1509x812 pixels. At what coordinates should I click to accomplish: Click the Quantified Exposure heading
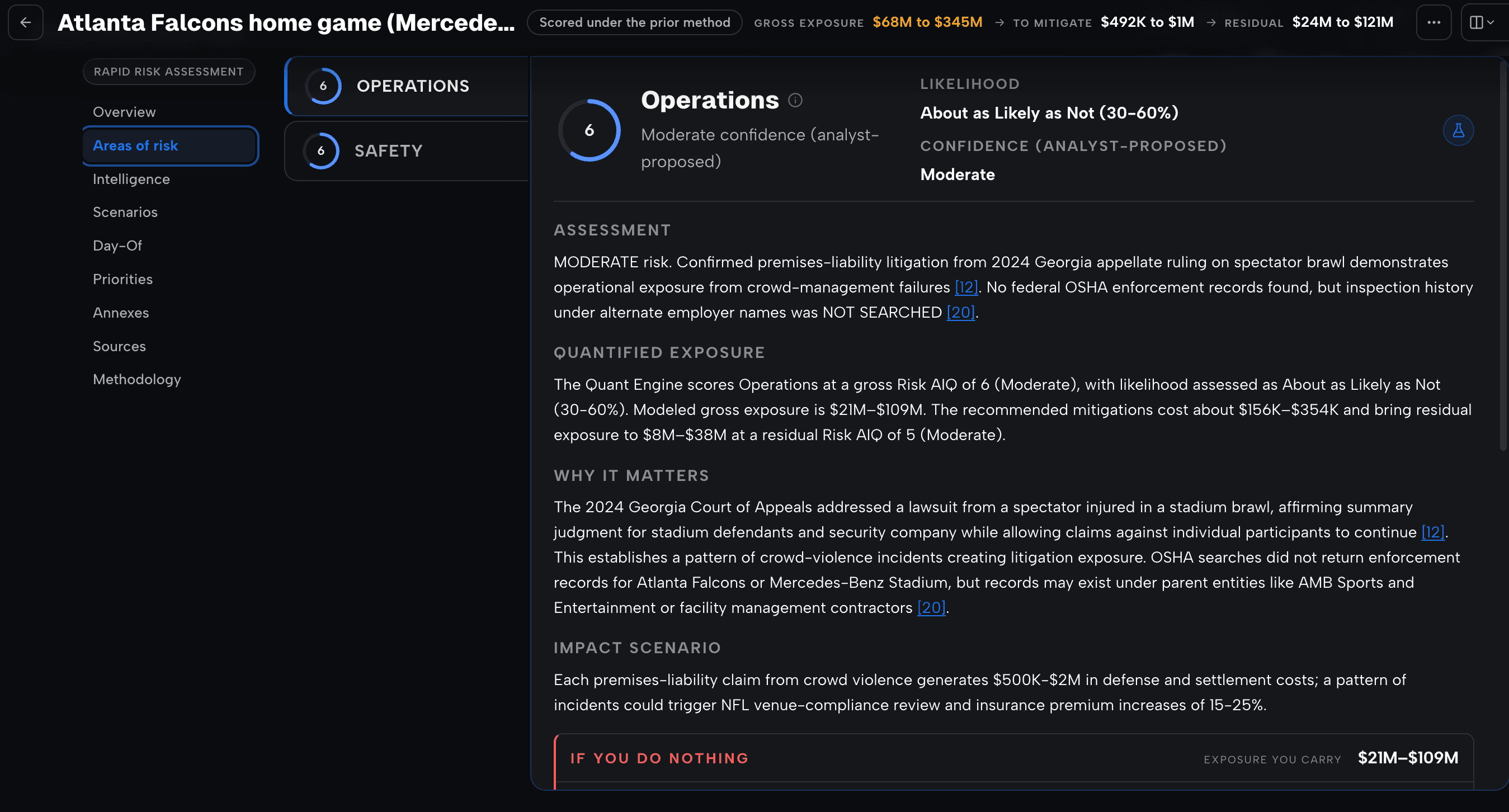pos(659,353)
